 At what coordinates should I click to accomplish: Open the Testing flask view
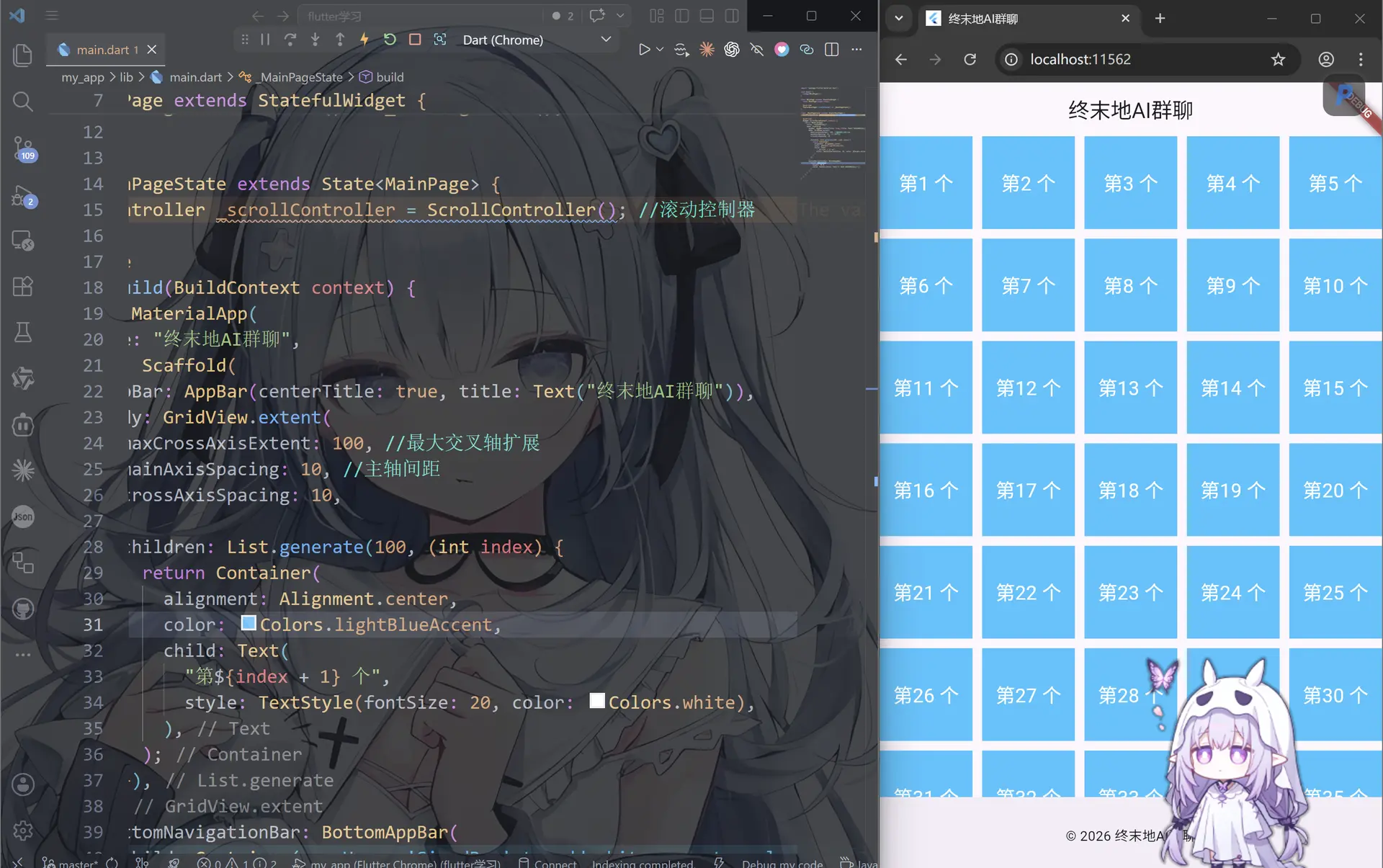click(x=23, y=332)
